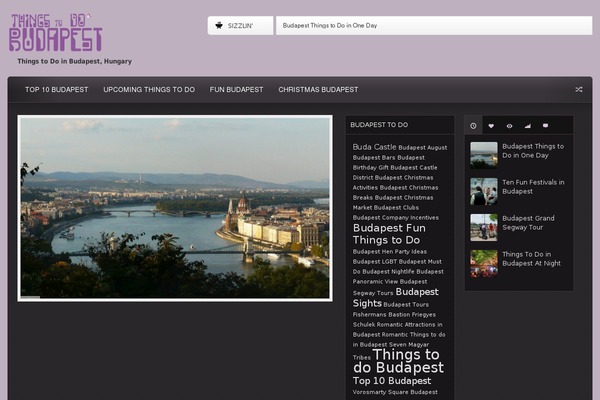Click the large Budapest panorama slider image
The width and height of the screenshot is (600, 400).
point(175,208)
